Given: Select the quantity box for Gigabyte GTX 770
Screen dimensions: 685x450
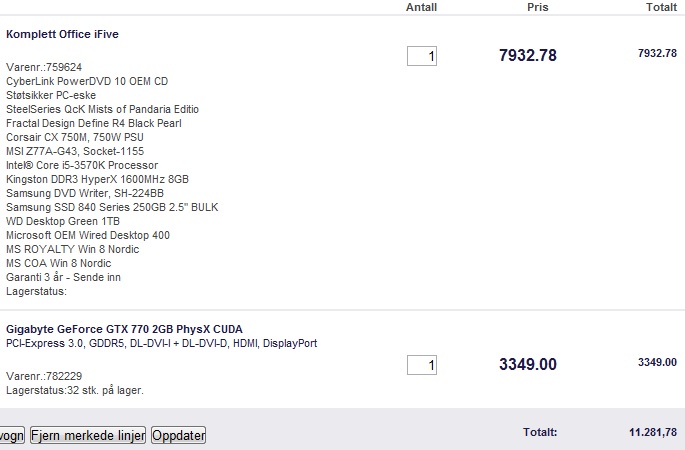Looking at the screenshot, I should click(422, 365).
